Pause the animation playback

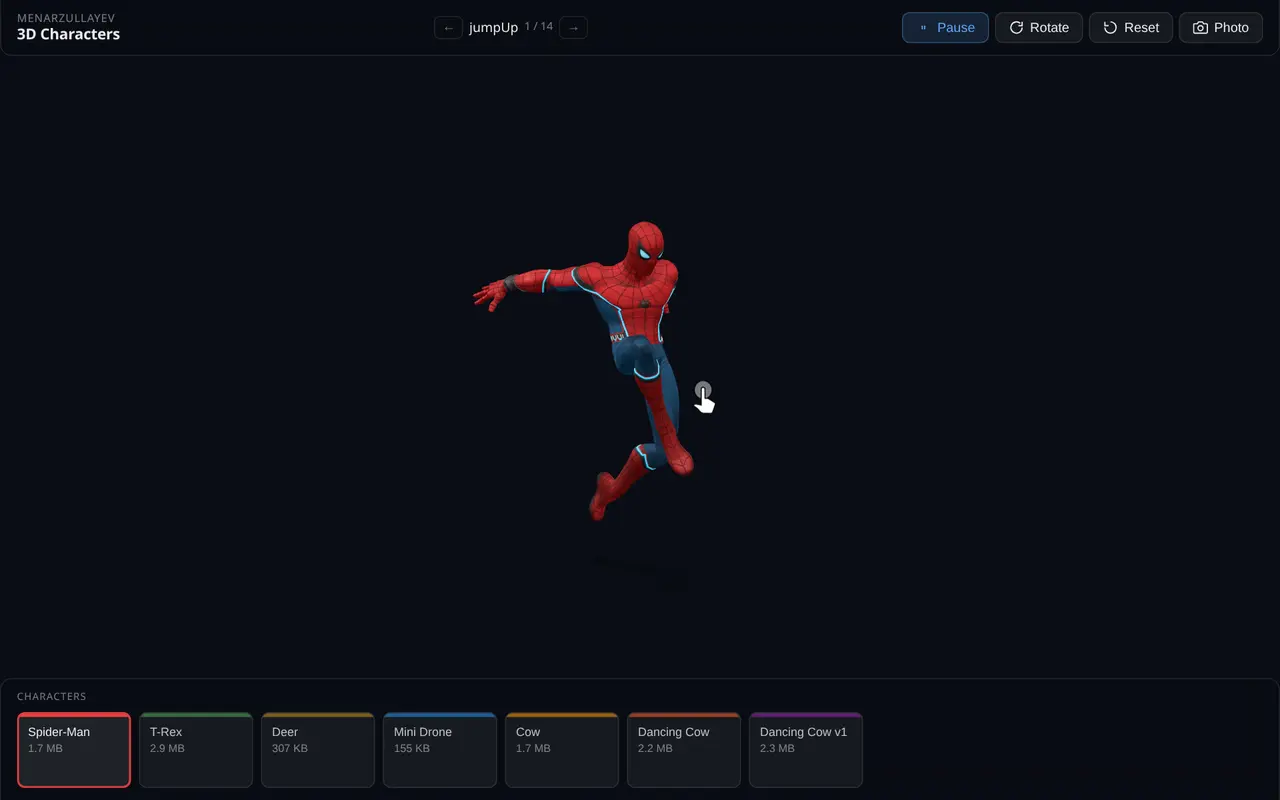(x=945, y=28)
